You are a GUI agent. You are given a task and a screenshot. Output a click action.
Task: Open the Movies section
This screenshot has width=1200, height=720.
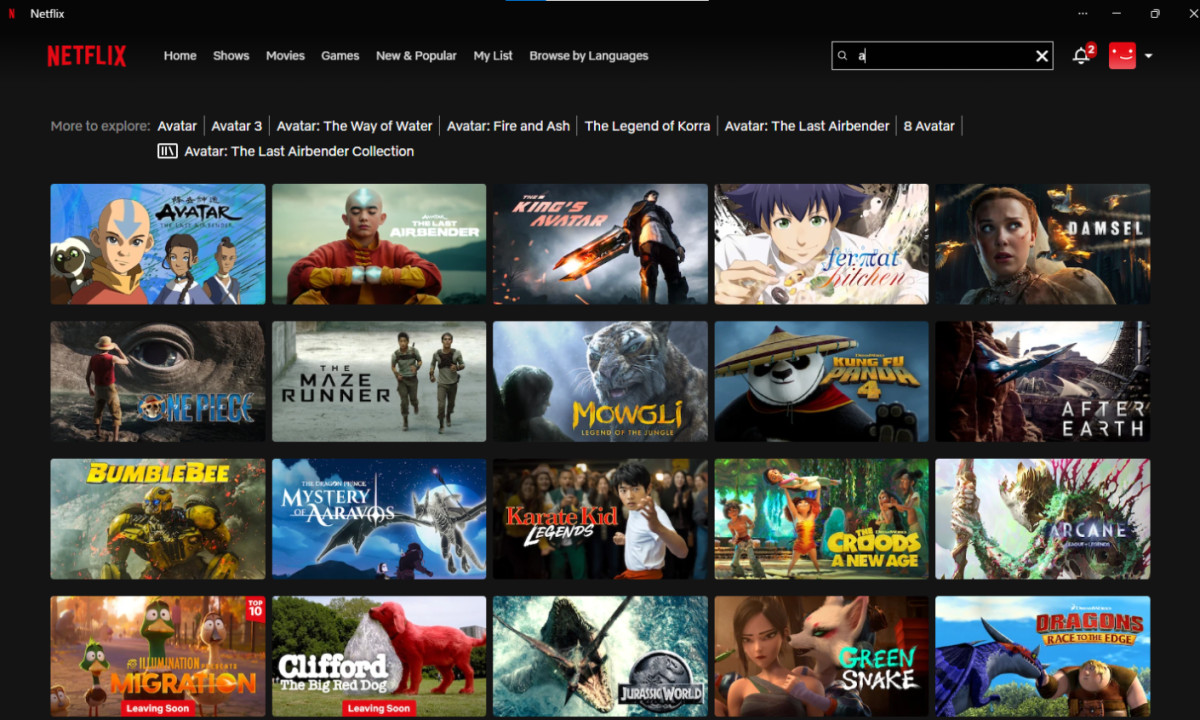285,56
